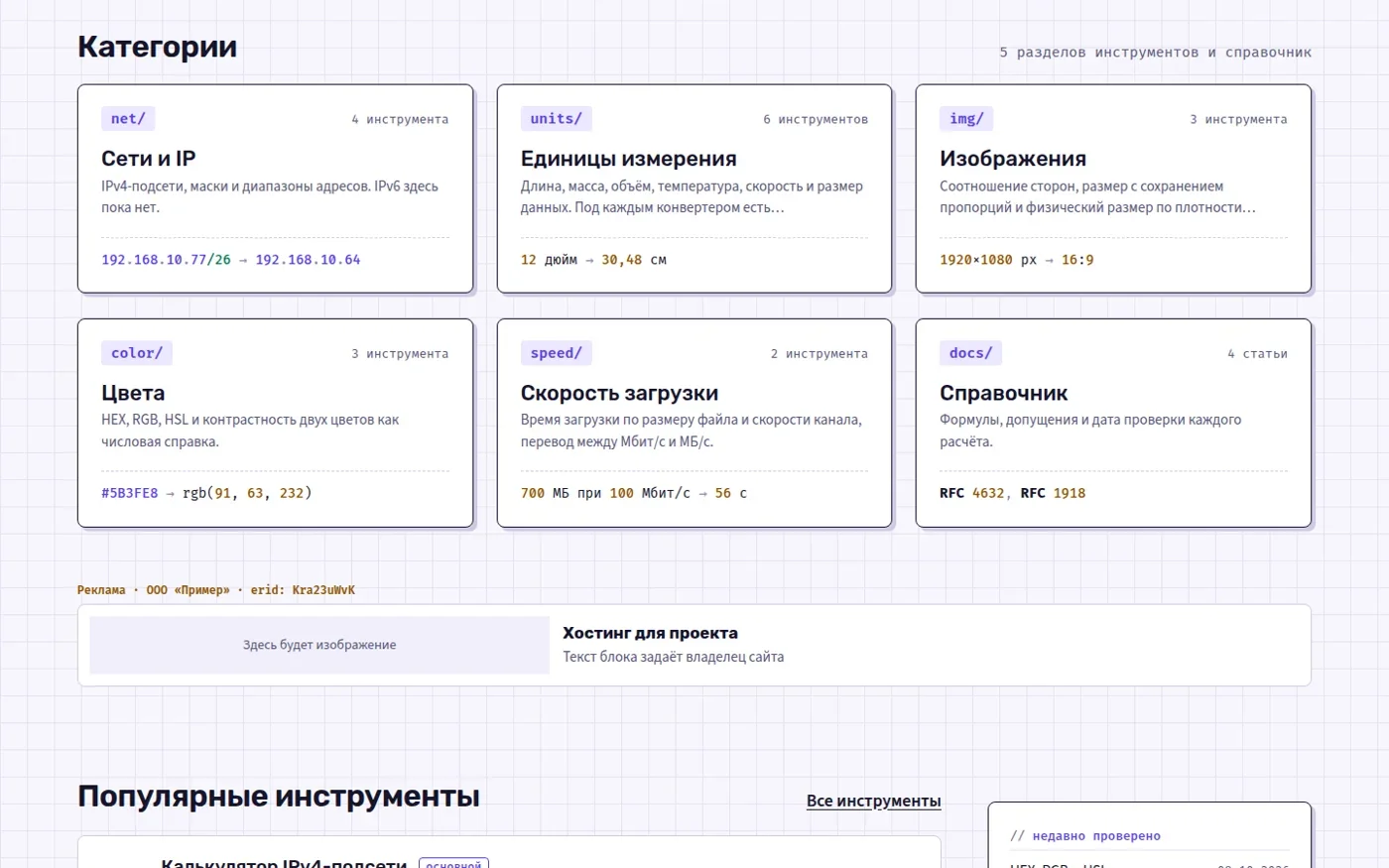Click the 5 разделов инструментов и справочник note
This screenshot has width=1389, height=868.
[x=1155, y=53]
